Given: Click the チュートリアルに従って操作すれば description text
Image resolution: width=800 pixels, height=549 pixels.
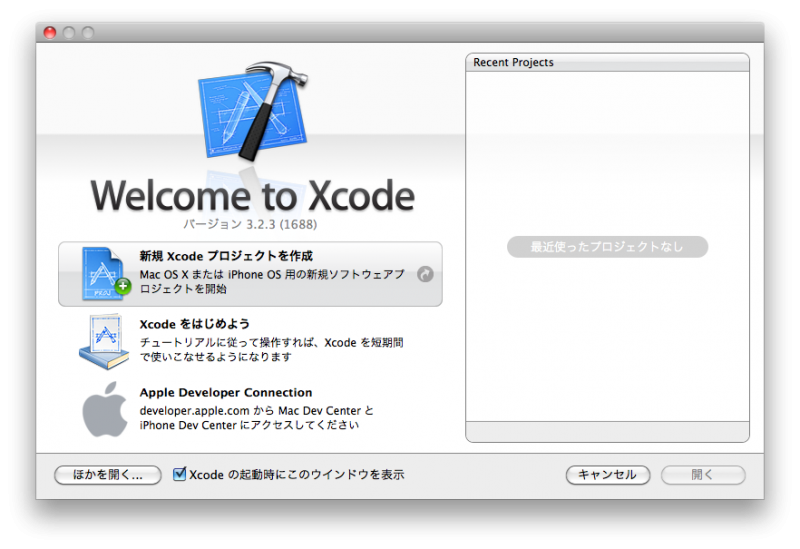Looking at the screenshot, I should click(271, 350).
